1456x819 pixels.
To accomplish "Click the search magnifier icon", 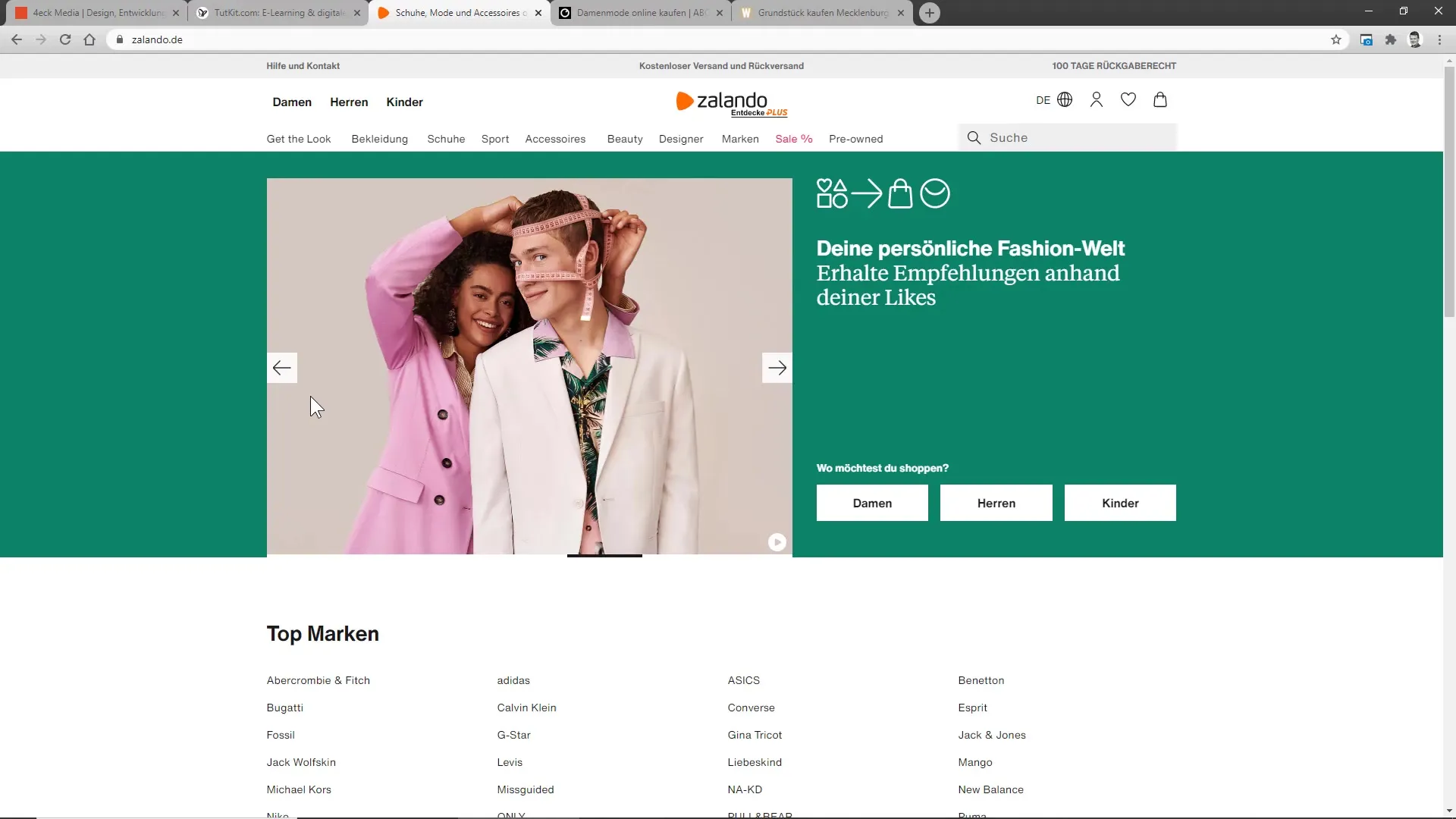I will pos(974,138).
